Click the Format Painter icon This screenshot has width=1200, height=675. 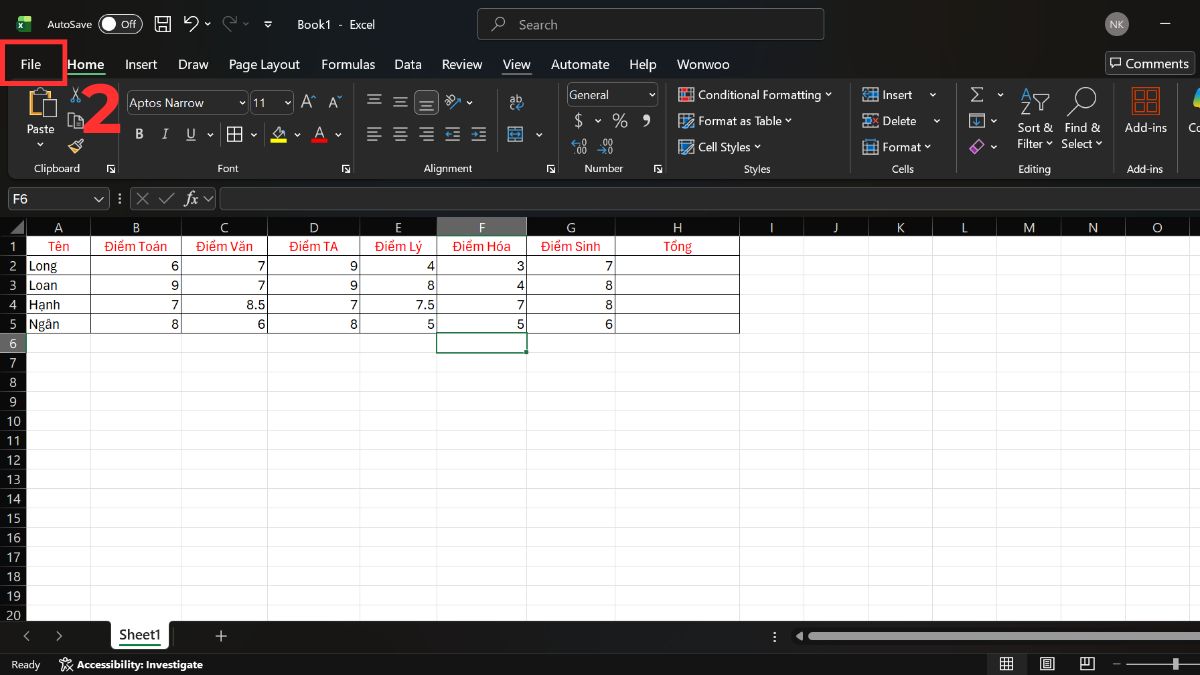[75, 146]
